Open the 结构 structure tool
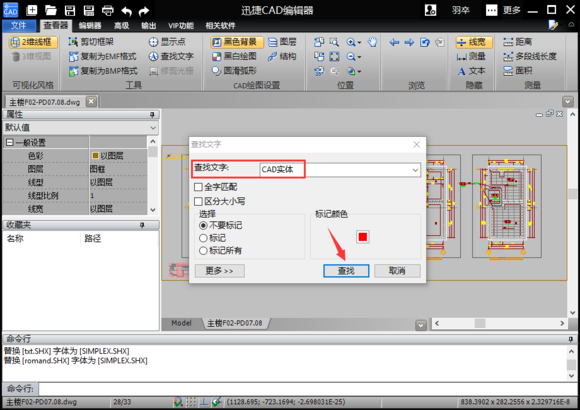 tap(282, 56)
